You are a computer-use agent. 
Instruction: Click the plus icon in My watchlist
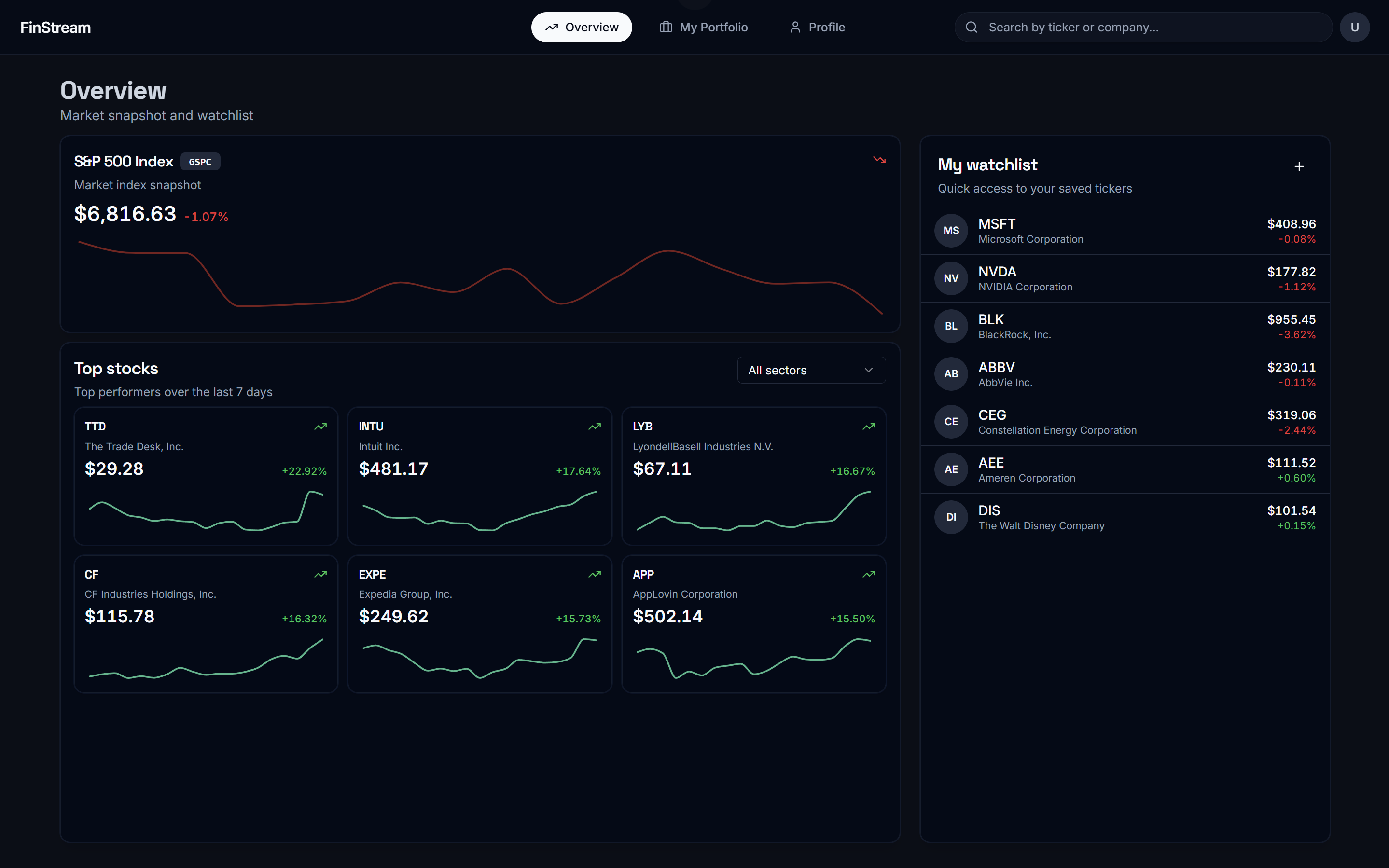(1299, 166)
